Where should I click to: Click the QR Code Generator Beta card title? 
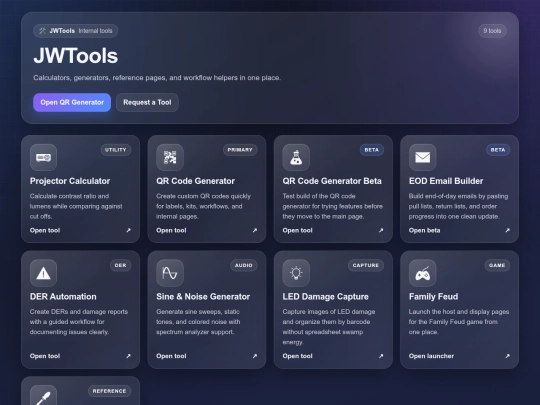[332, 181]
